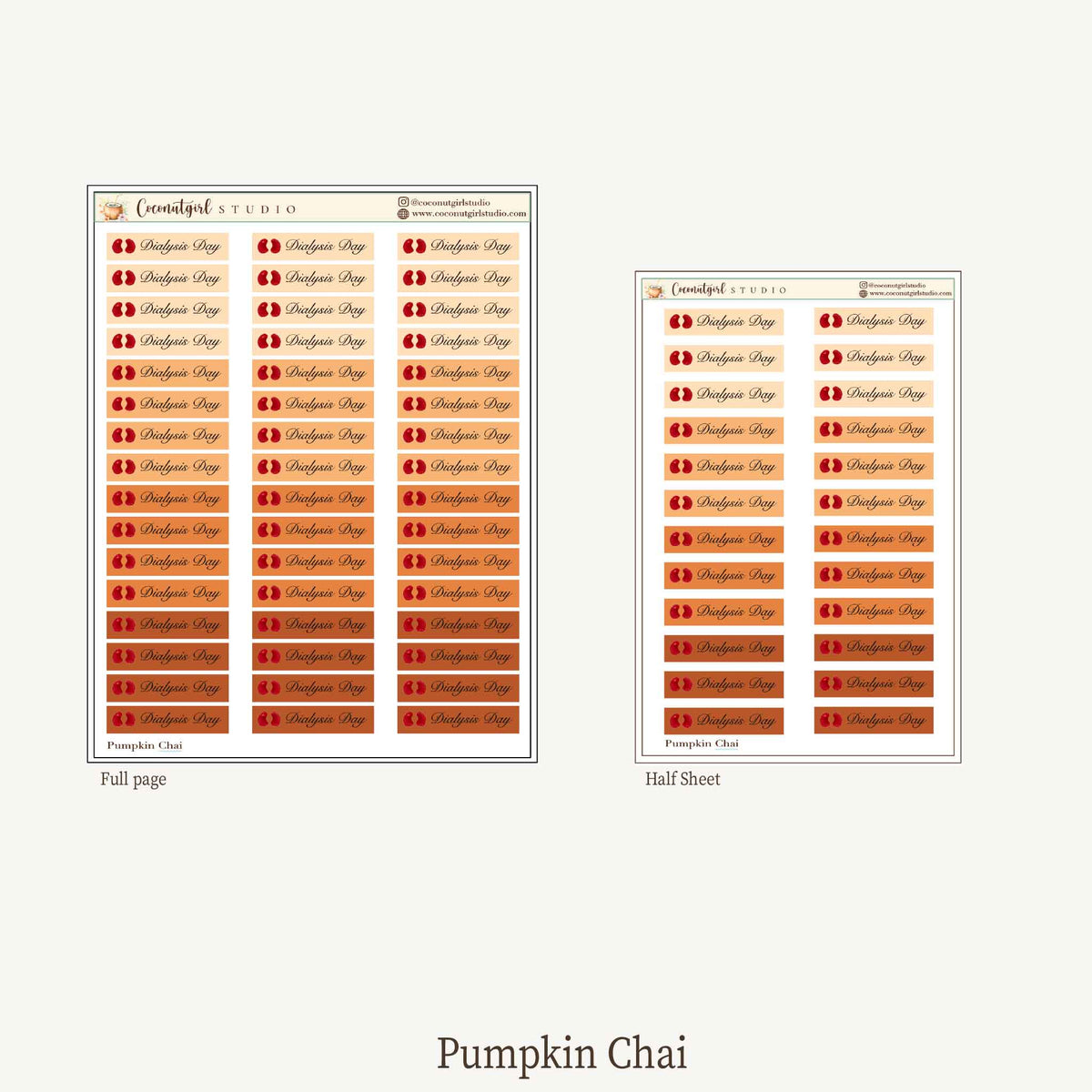Click kidney icon on Half Sheet's top-left sticker
Screen dimensions: 1092x1092
coord(681,321)
